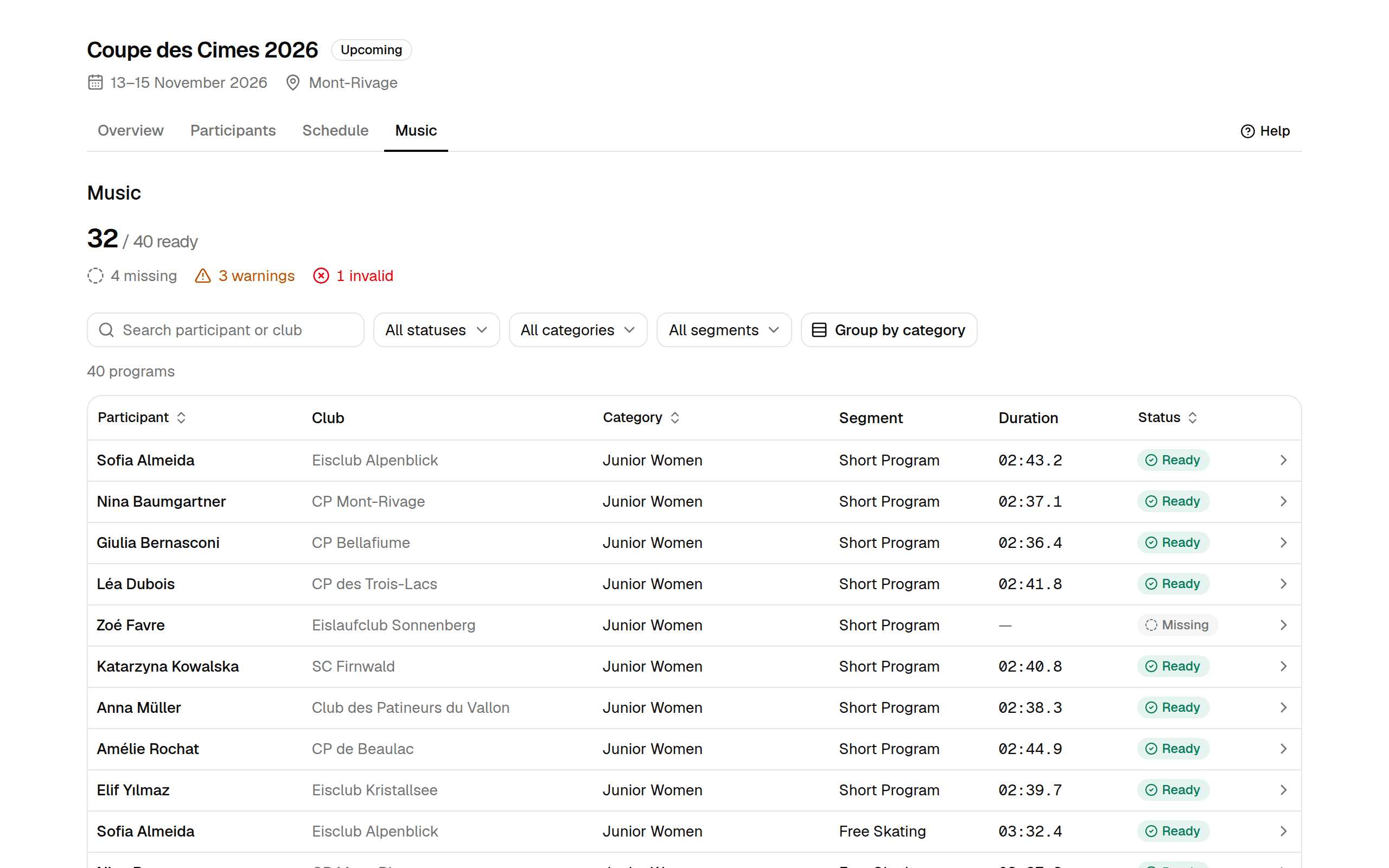This screenshot has width=1389, height=868.
Task: Click Eislaufclub Sonnenberg club cell
Action: click(x=394, y=625)
